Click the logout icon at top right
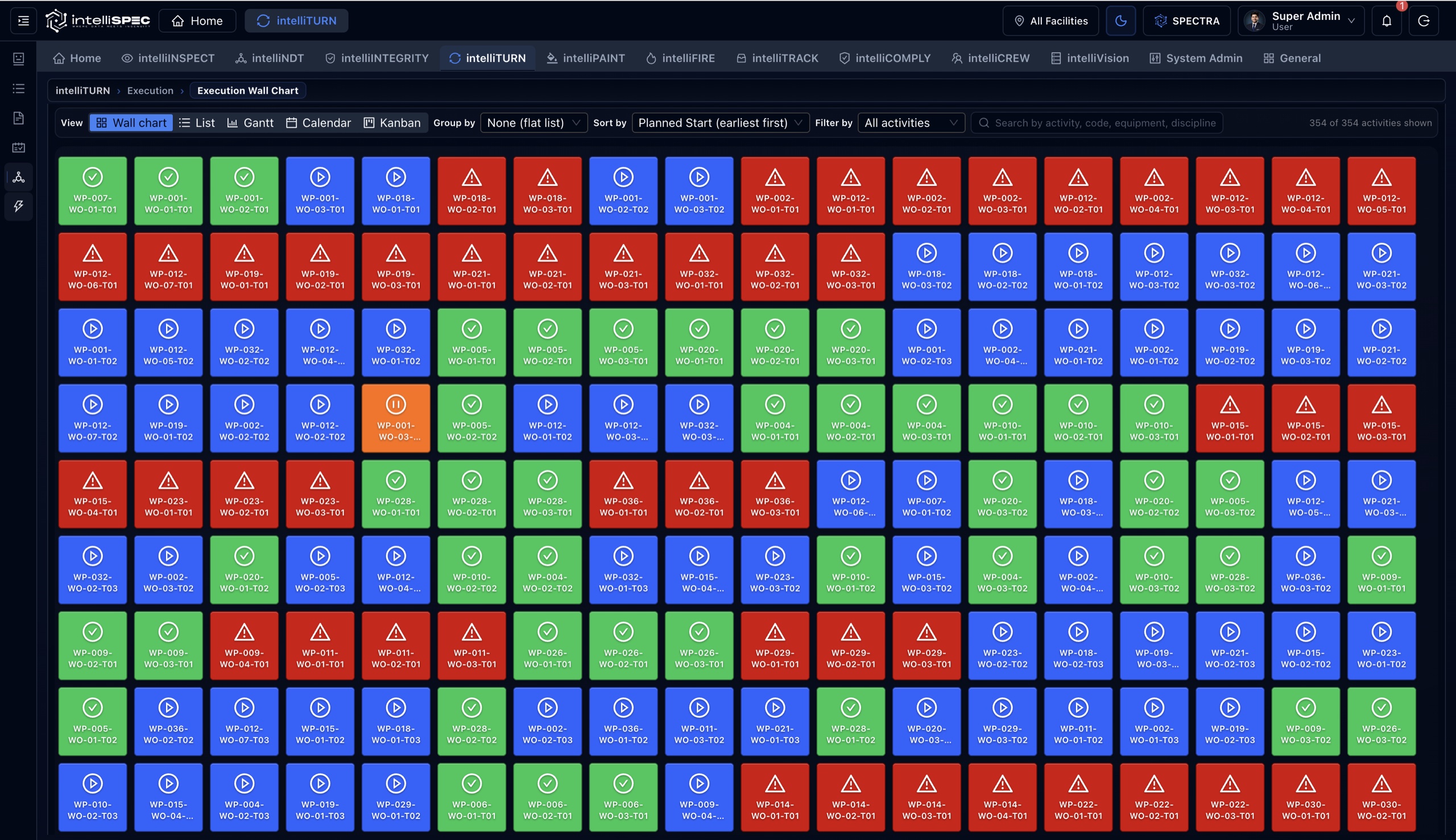The image size is (1456, 840). click(x=1424, y=21)
